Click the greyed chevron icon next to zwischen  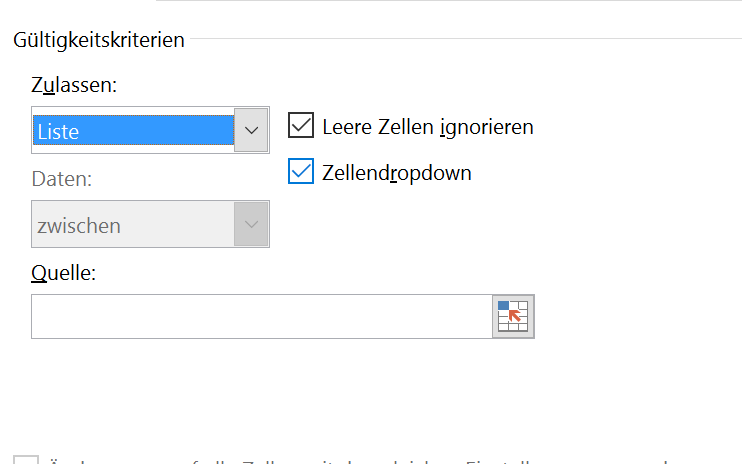coord(251,224)
